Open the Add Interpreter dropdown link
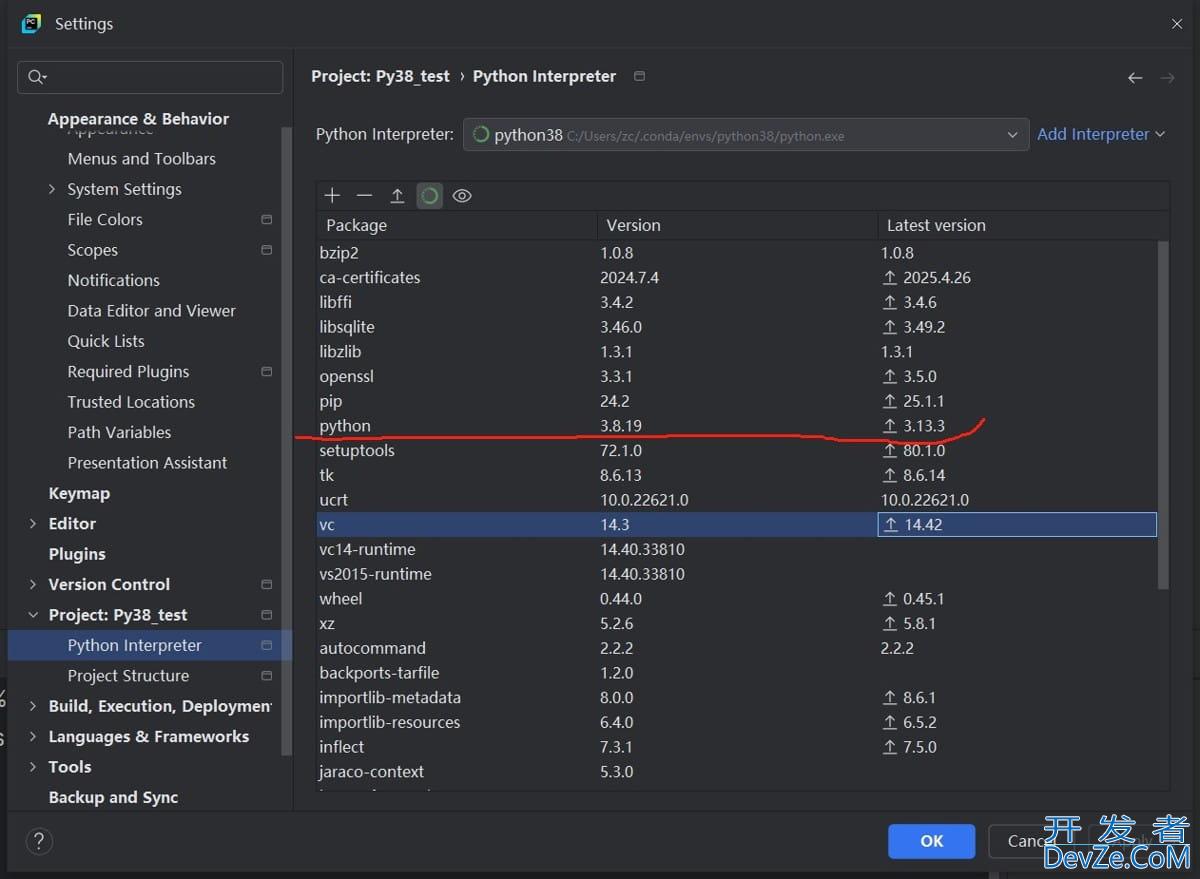Screen dimensions: 1200x879 [x=1101, y=134]
